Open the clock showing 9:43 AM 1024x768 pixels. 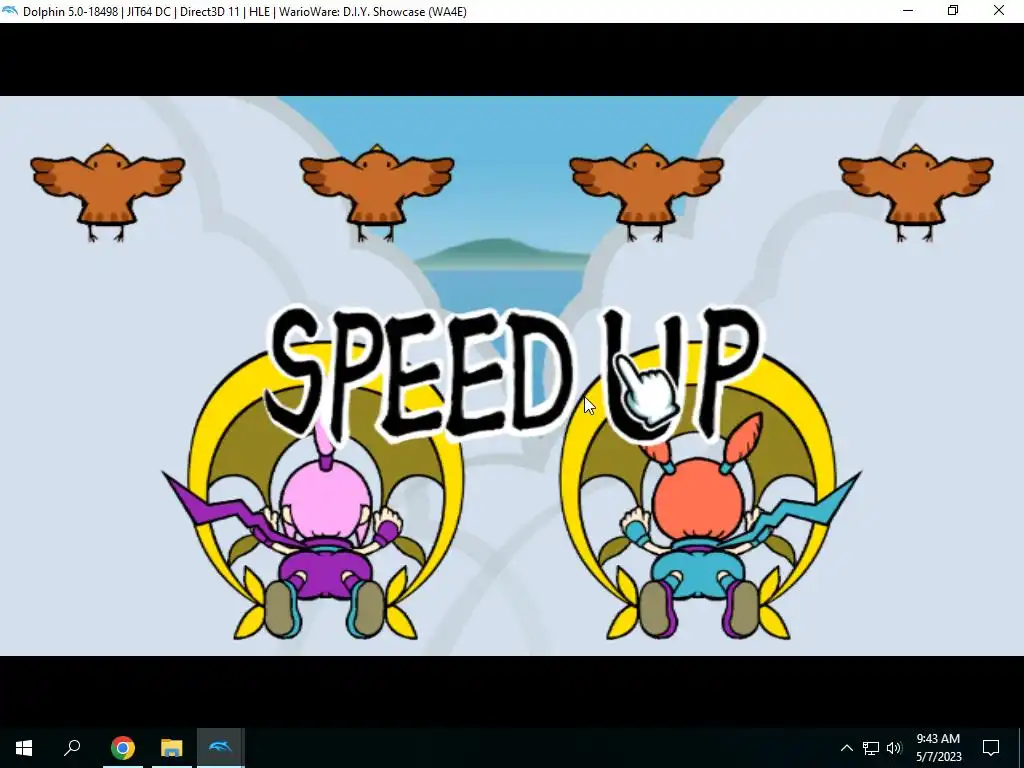click(x=938, y=748)
